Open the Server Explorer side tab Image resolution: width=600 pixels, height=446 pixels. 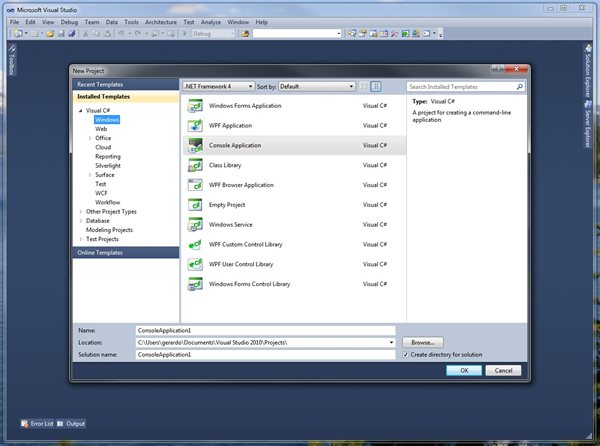588,124
